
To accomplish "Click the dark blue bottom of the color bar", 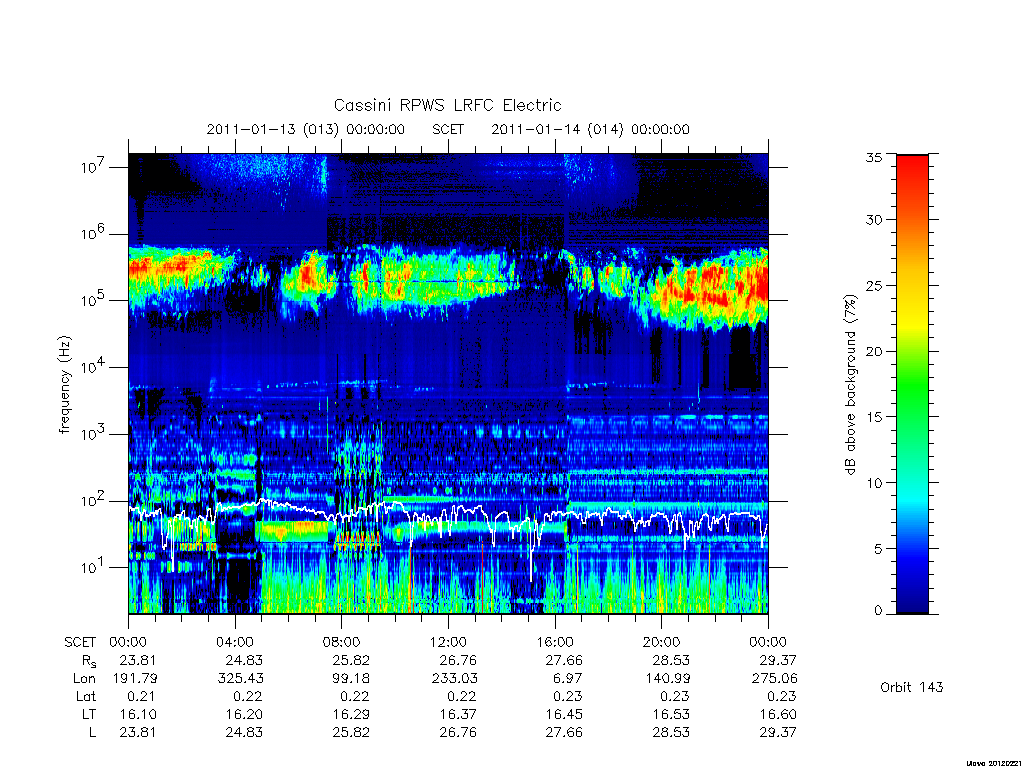I will [x=912, y=604].
